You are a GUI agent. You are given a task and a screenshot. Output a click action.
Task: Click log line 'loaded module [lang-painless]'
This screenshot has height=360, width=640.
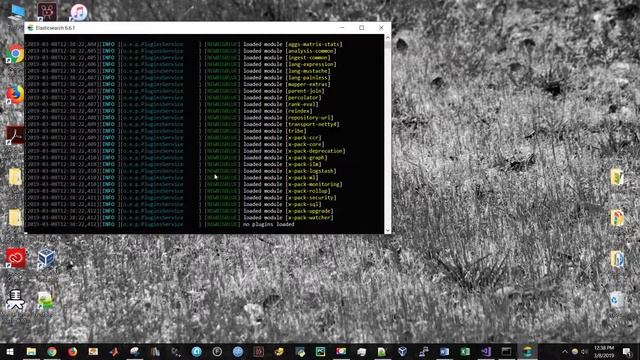287,78
